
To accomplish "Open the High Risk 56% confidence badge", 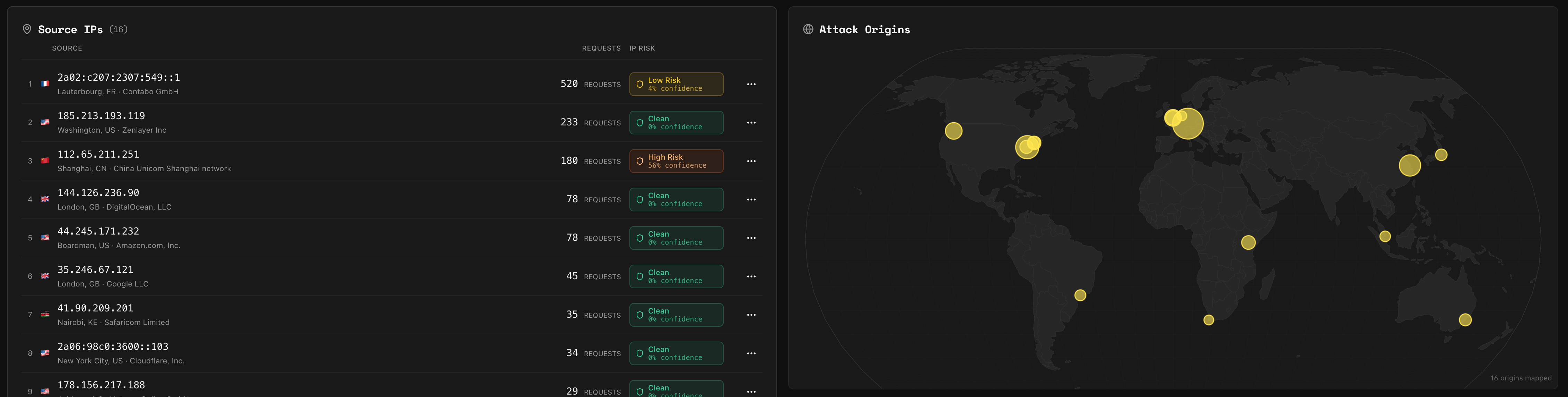I will [676, 161].
